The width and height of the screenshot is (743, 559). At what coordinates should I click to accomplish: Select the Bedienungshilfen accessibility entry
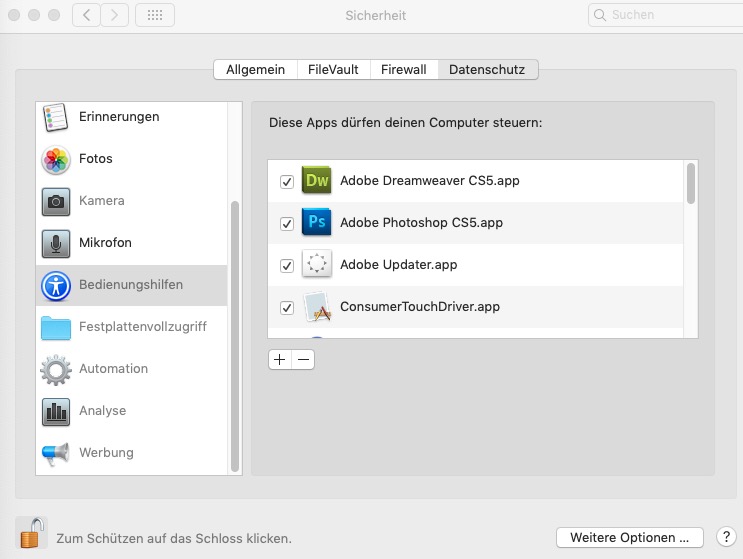tap(132, 285)
